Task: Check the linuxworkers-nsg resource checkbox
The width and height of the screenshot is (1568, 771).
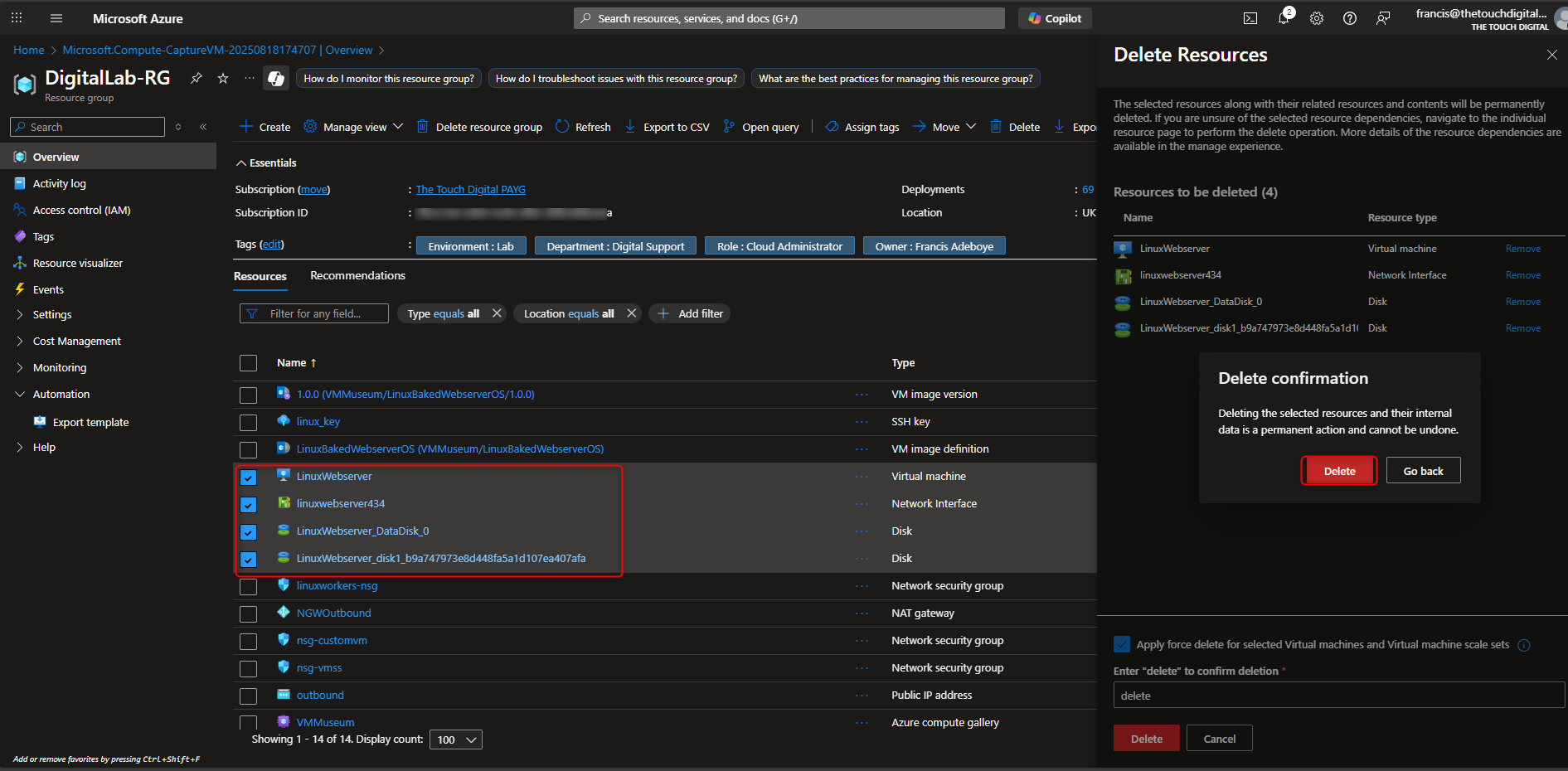Action: [x=248, y=586]
